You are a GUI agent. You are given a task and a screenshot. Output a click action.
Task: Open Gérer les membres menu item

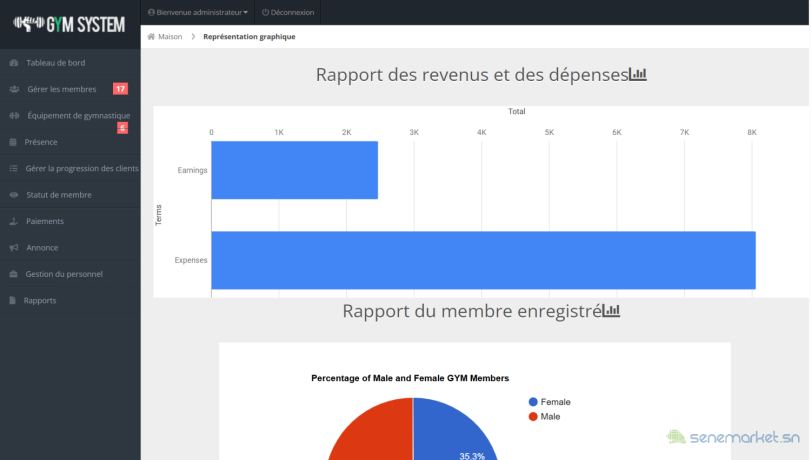(x=70, y=89)
